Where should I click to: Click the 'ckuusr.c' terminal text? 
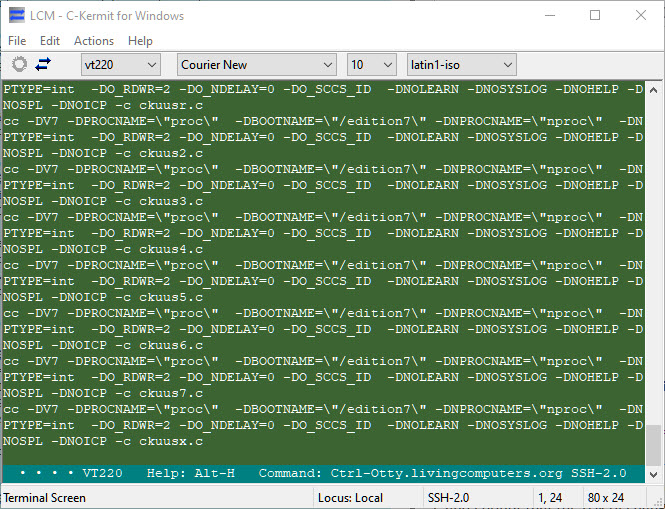(x=171, y=105)
